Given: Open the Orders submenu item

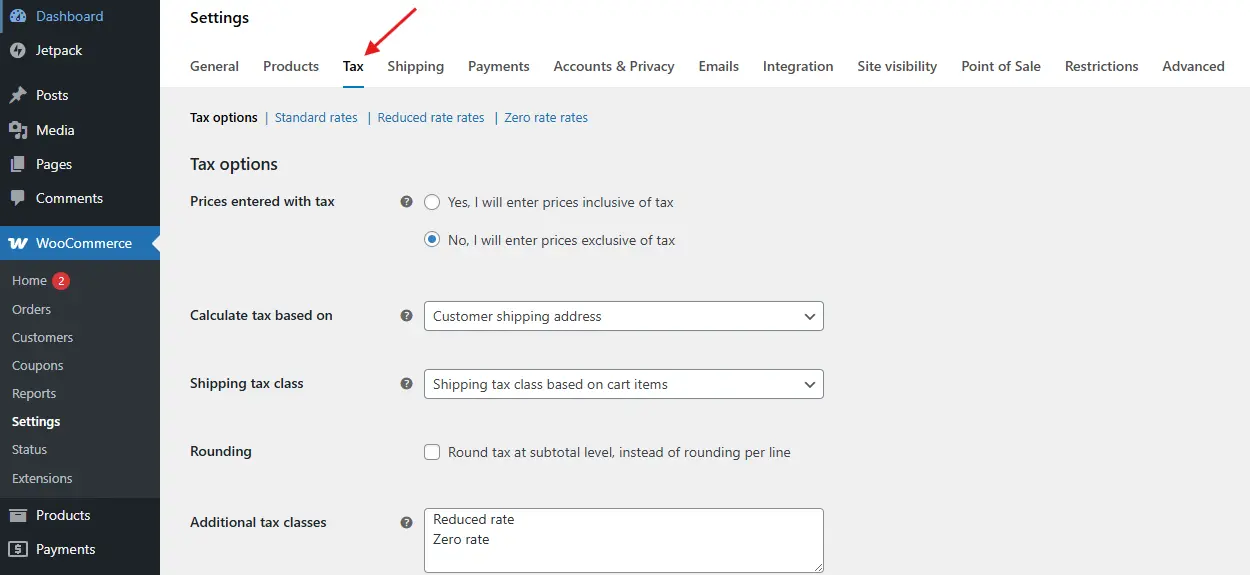Looking at the screenshot, I should [x=31, y=309].
